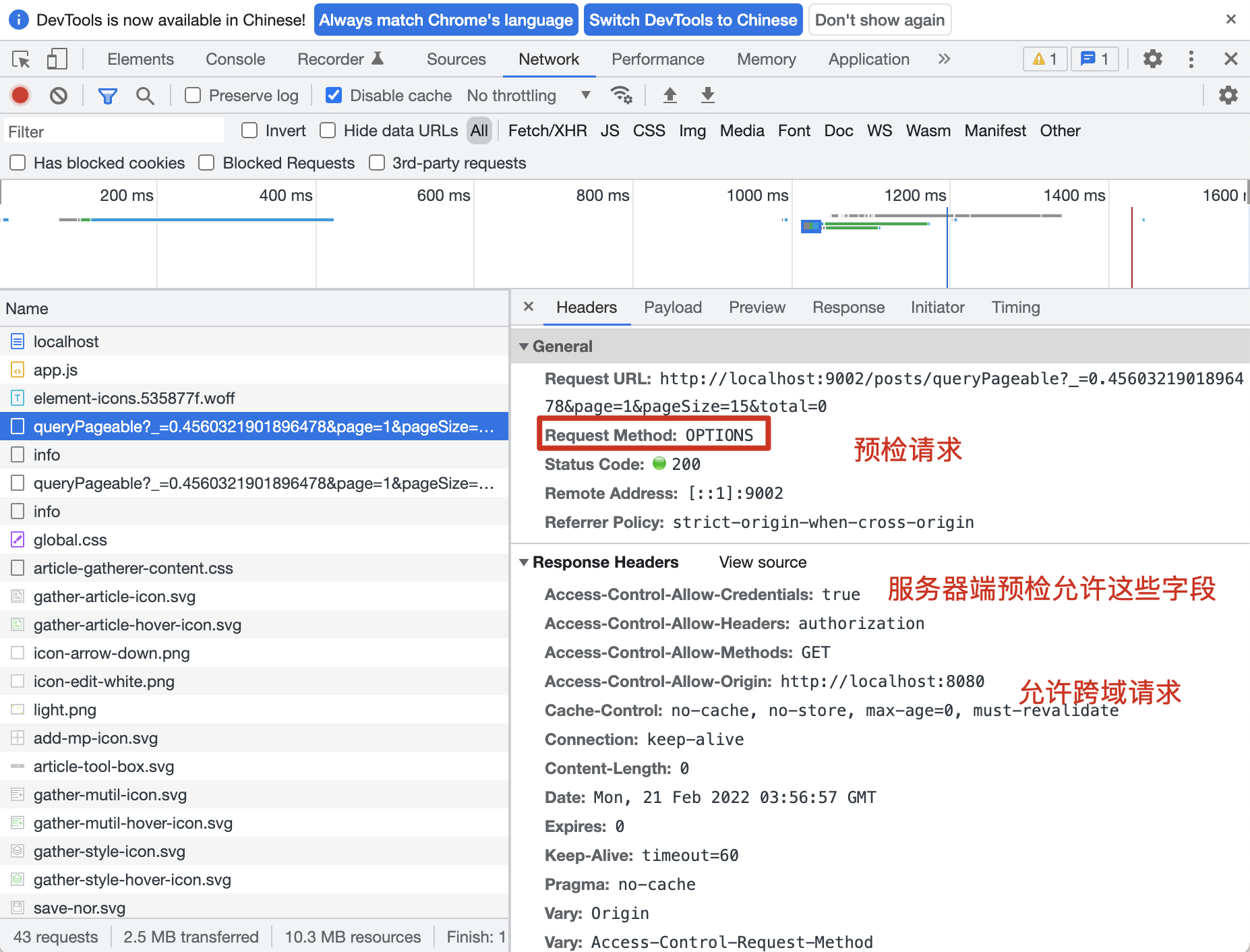The width and height of the screenshot is (1250, 952).
Task: Close the request details panel X
Action: click(529, 307)
